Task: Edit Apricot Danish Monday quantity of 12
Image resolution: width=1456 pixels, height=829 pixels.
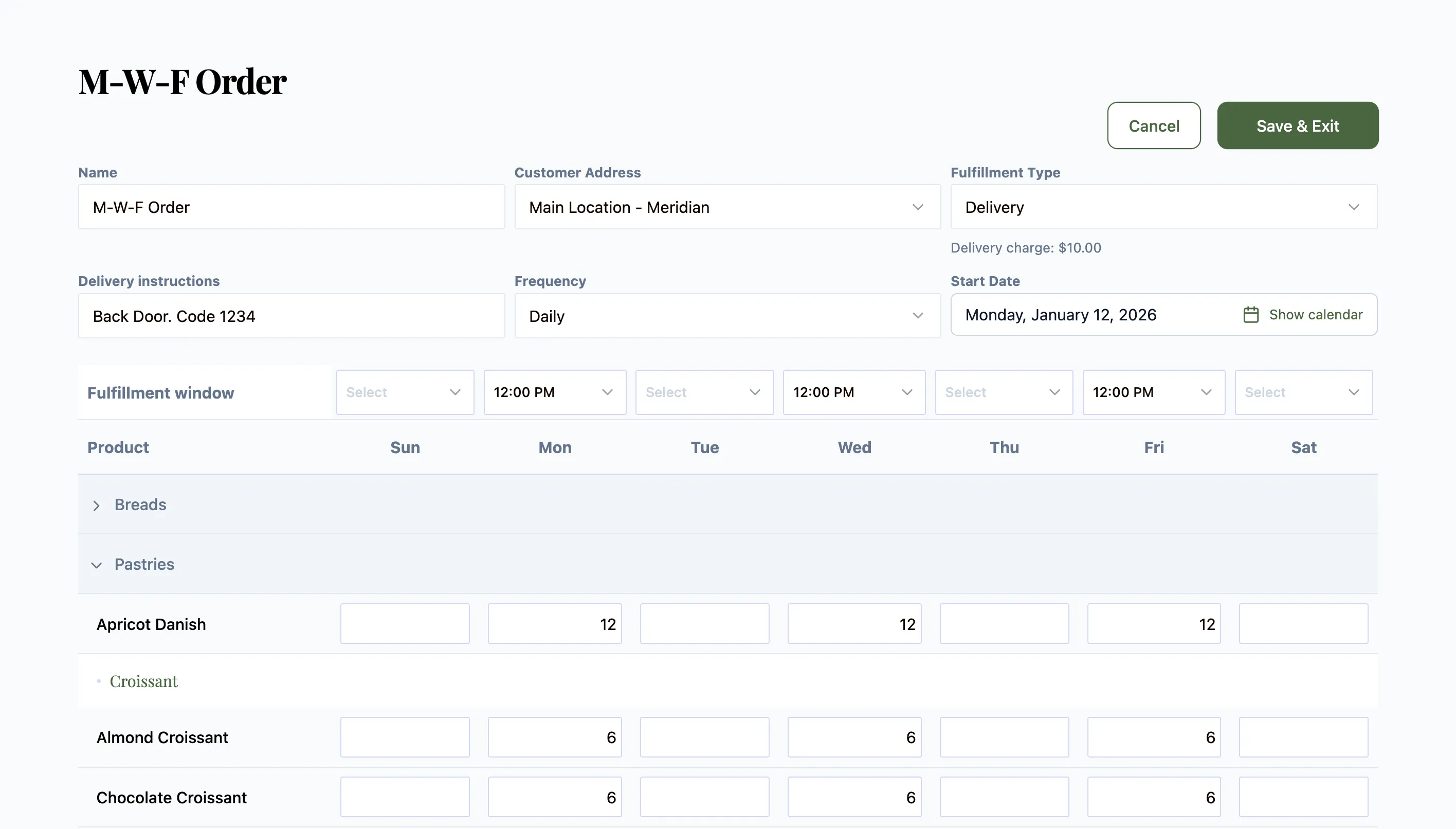Action: click(554, 623)
